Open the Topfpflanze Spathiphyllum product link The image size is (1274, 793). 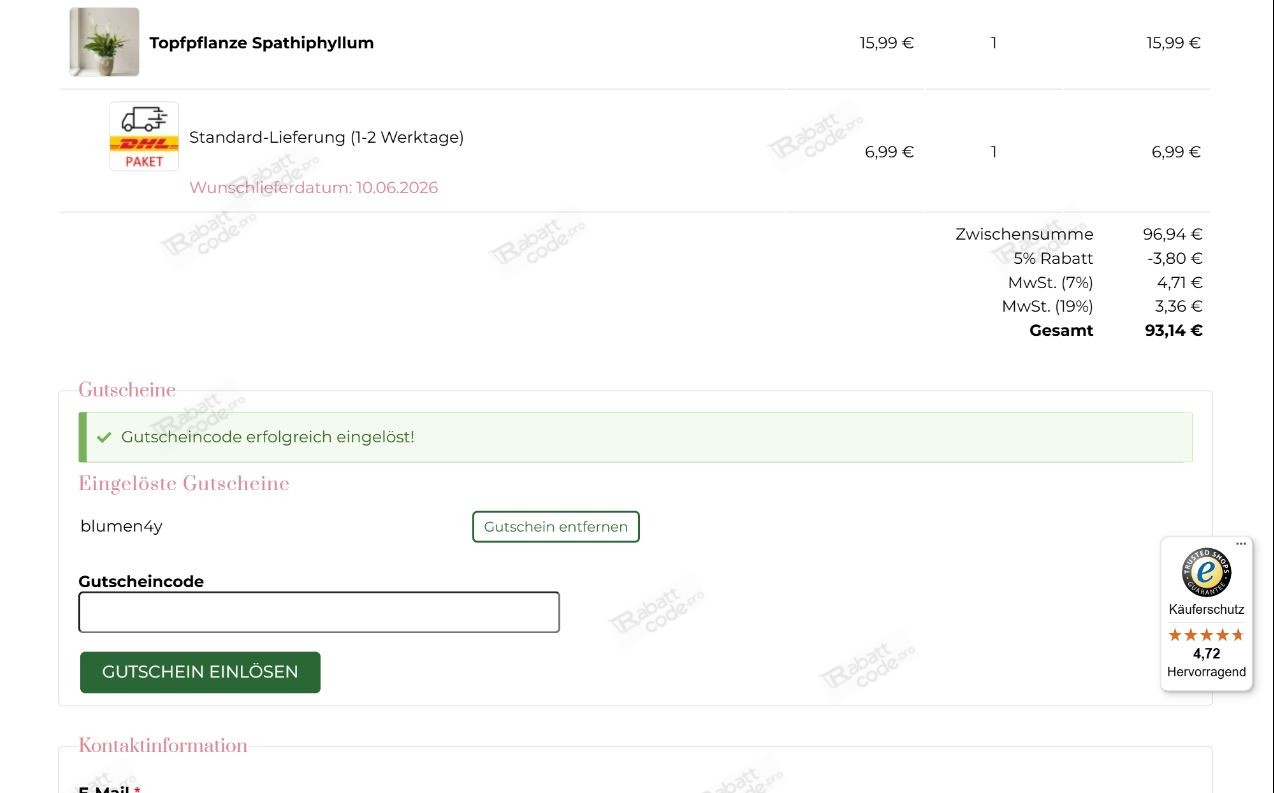click(x=262, y=43)
